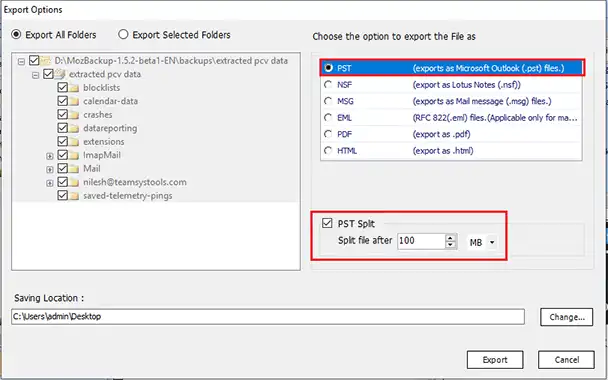
Task: Expand the Mail folder node
Action: 50,170
